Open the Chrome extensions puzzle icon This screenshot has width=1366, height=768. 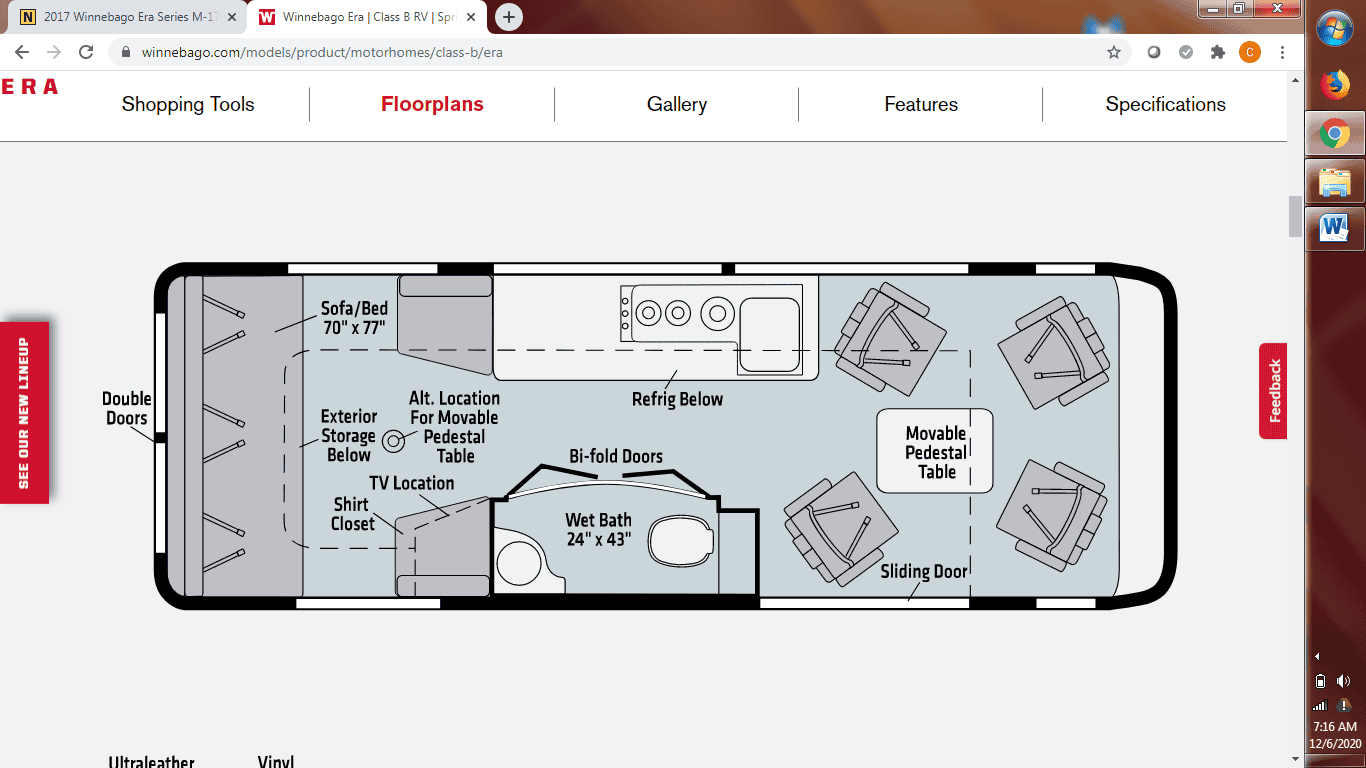[1218, 52]
